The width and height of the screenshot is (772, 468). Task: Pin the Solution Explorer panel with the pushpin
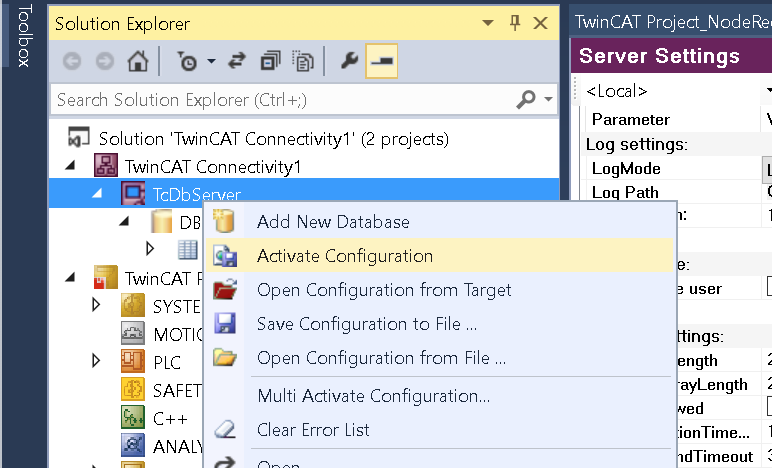click(x=515, y=23)
